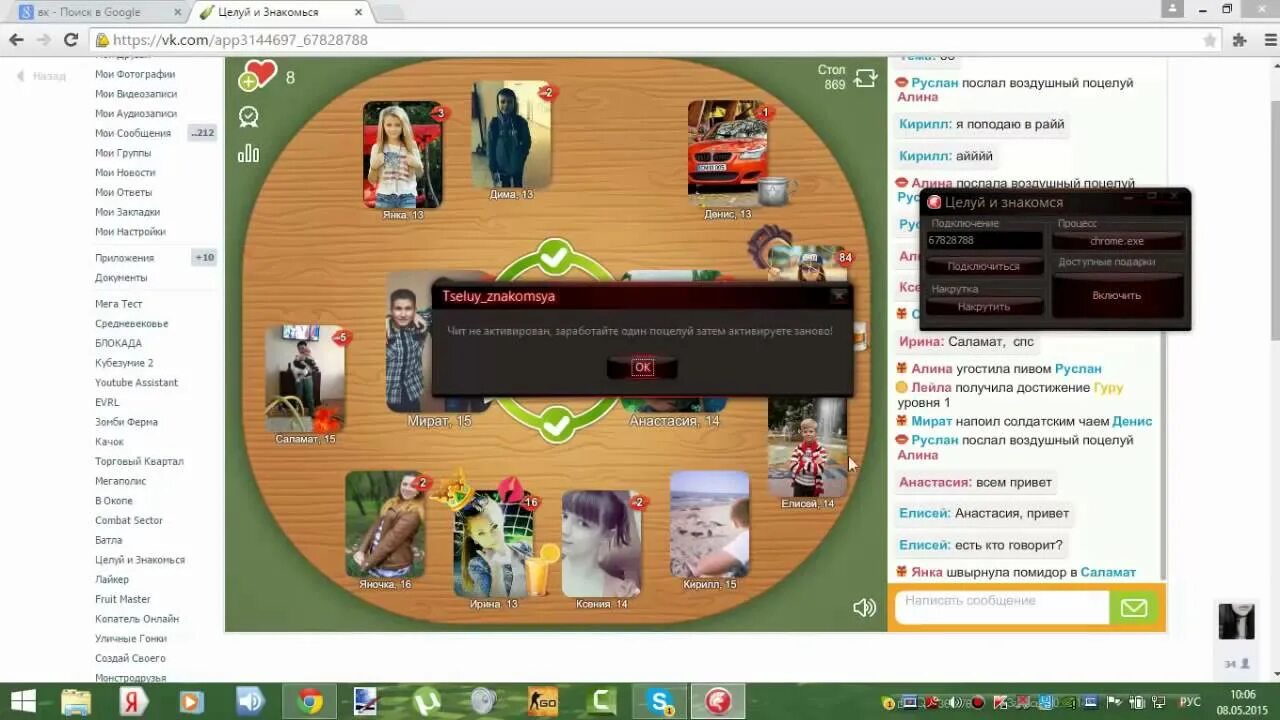Open Мои Фотографии in sidebar
This screenshot has height=720, width=1280.
pos(135,74)
